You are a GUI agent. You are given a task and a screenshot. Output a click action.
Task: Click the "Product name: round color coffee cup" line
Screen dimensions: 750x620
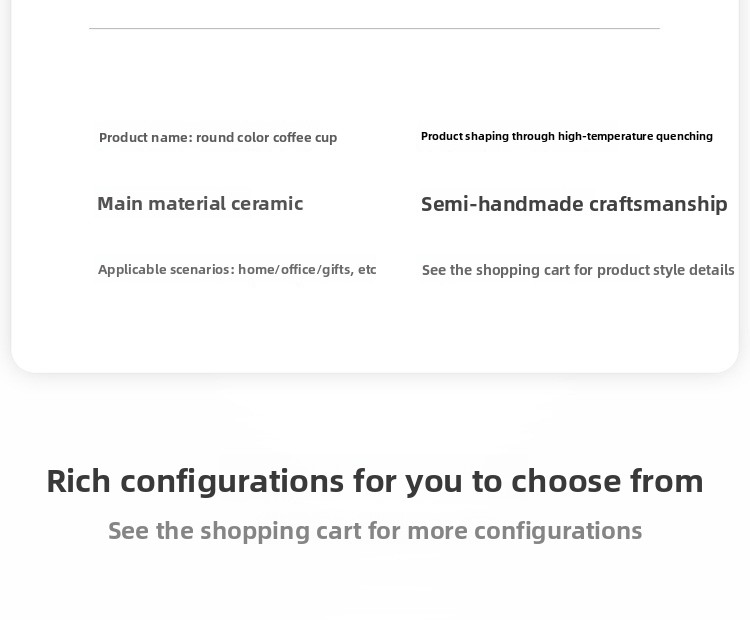click(218, 137)
